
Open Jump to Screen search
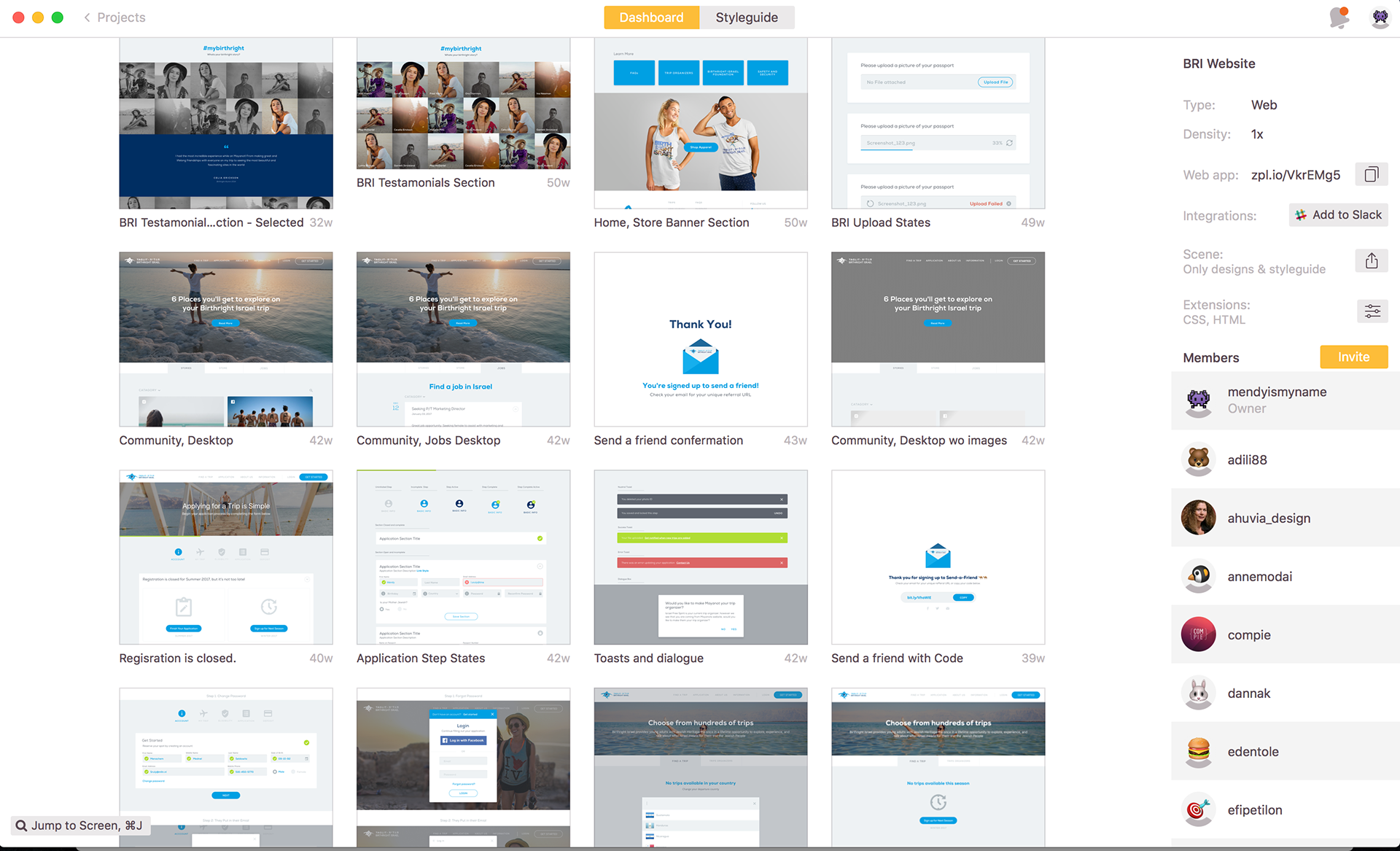[80, 825]
